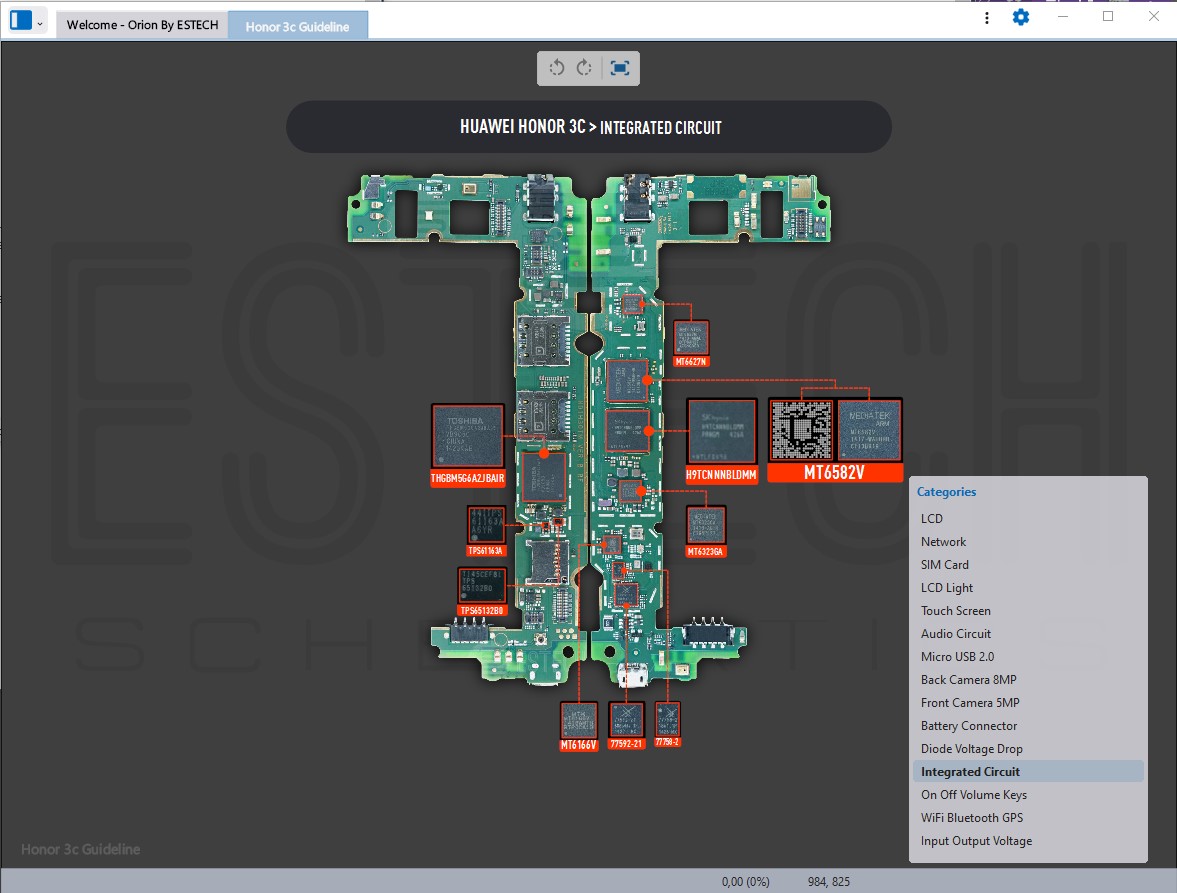
Task: Click the rotate left icon
Action: pos(557,68)
